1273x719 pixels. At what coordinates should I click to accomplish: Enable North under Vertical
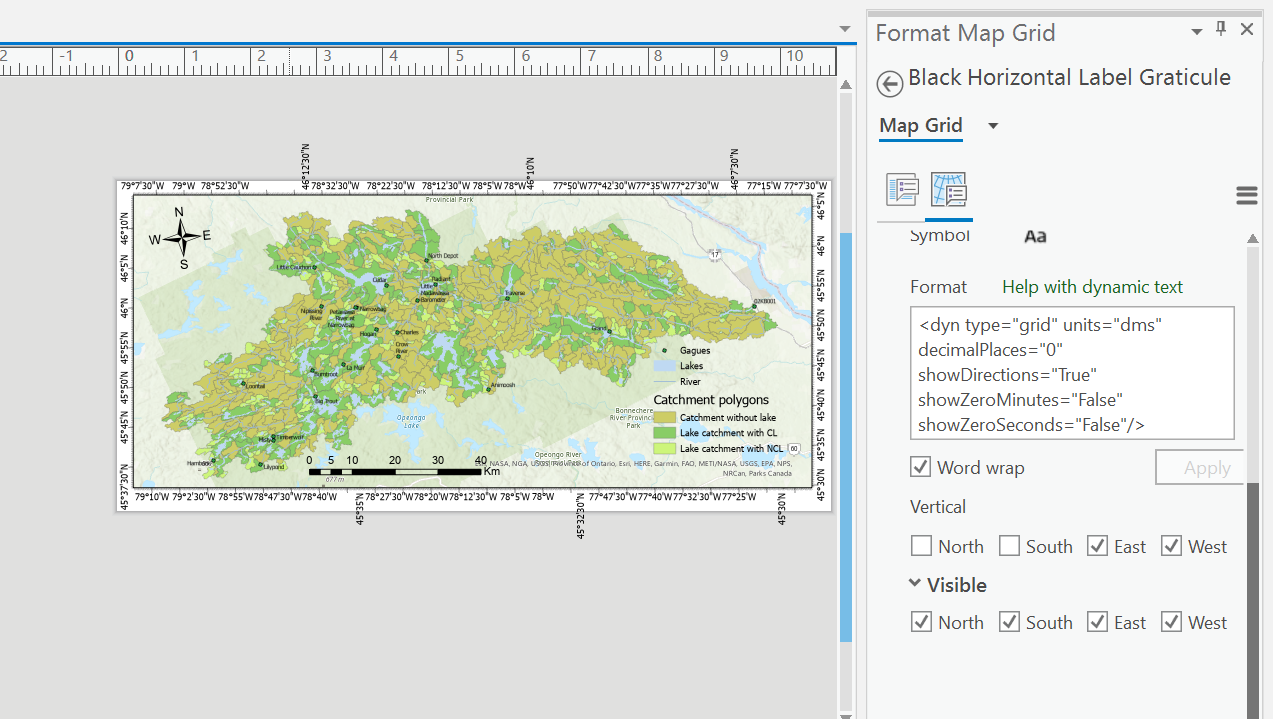(921, 546)
